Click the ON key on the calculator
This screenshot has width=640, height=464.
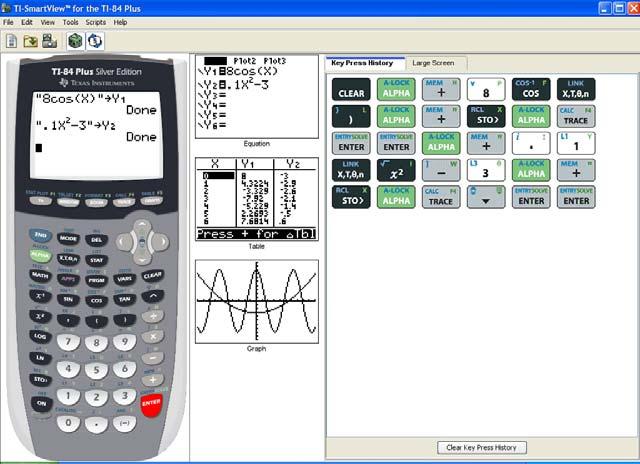[x=42, y=403]
